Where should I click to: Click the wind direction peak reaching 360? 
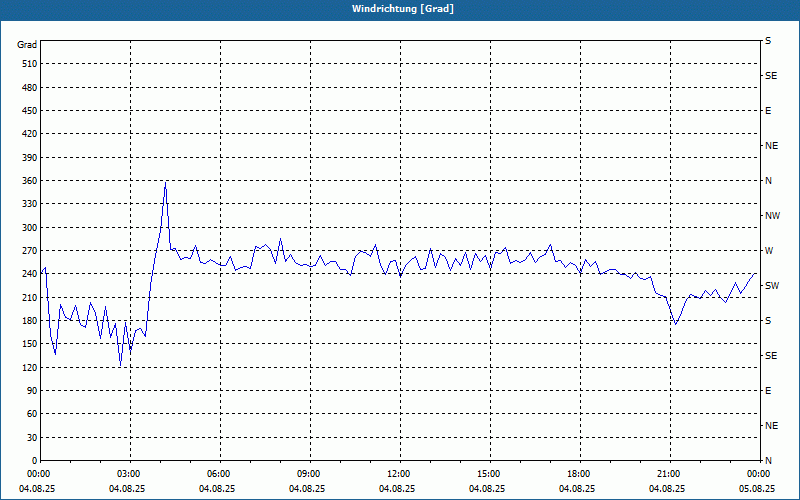click(165, 182)
